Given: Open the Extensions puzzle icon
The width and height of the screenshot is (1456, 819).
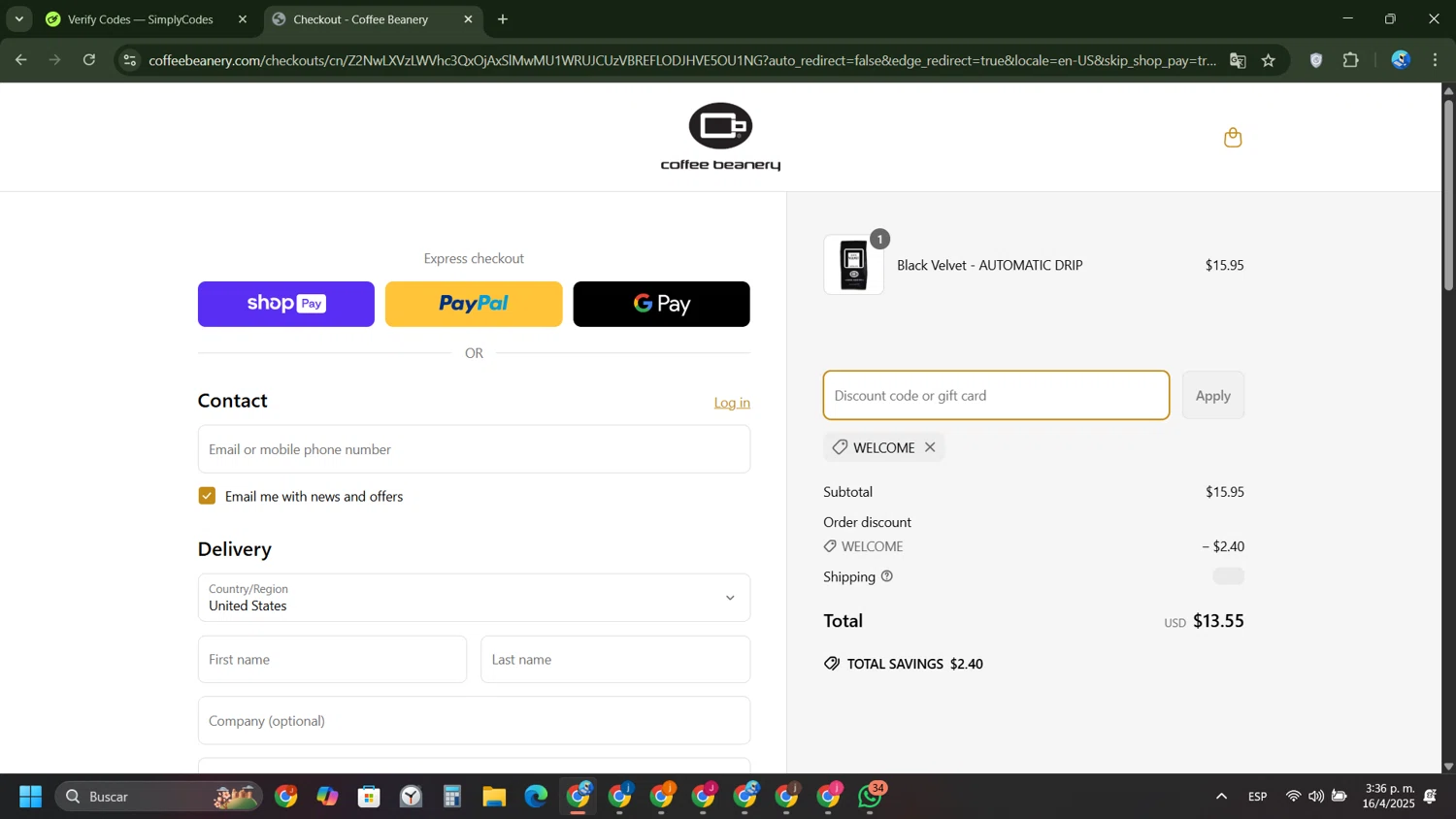Looking at the screenshot, I should (1351, 60).
